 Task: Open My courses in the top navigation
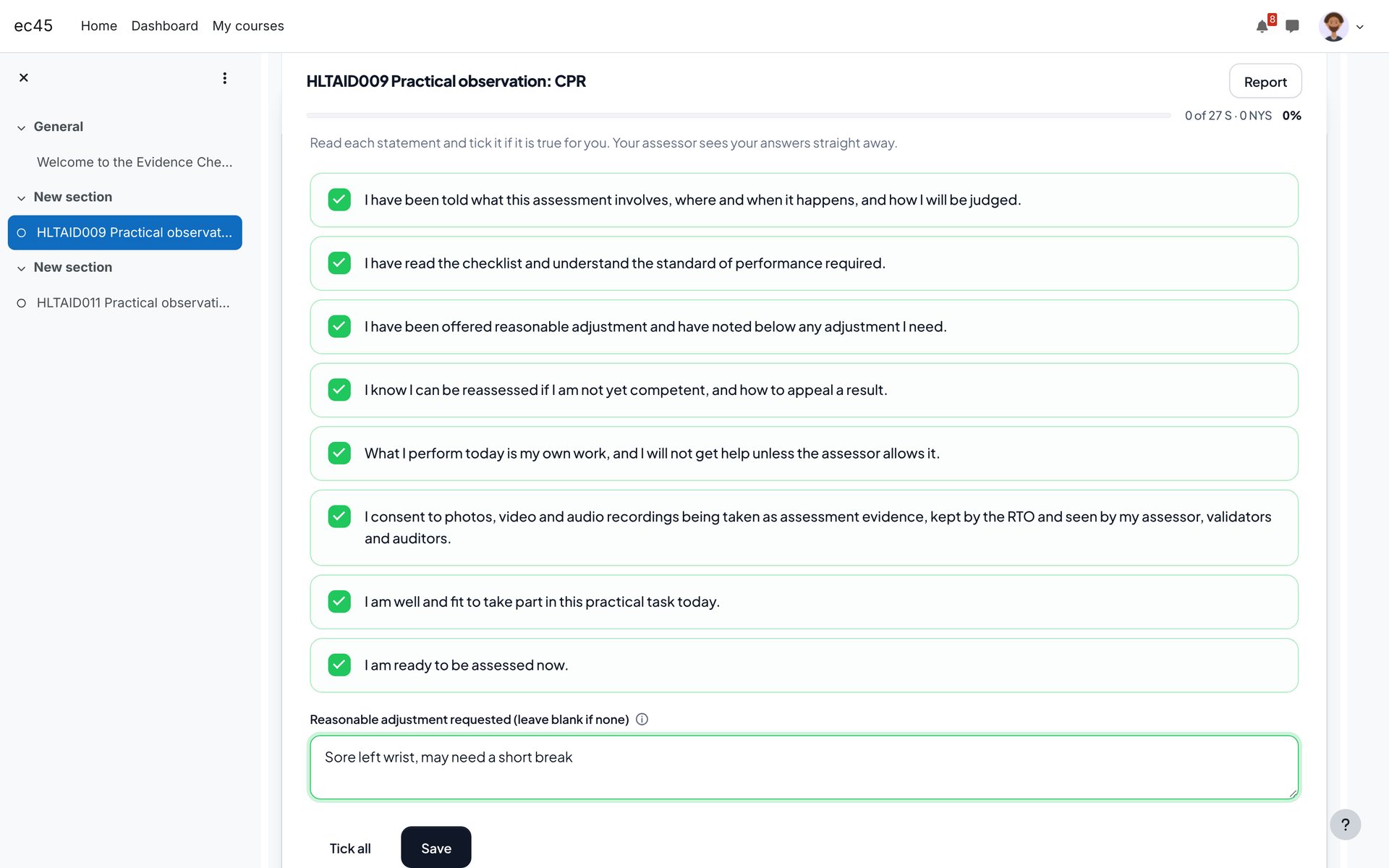[x=248, y=26]
